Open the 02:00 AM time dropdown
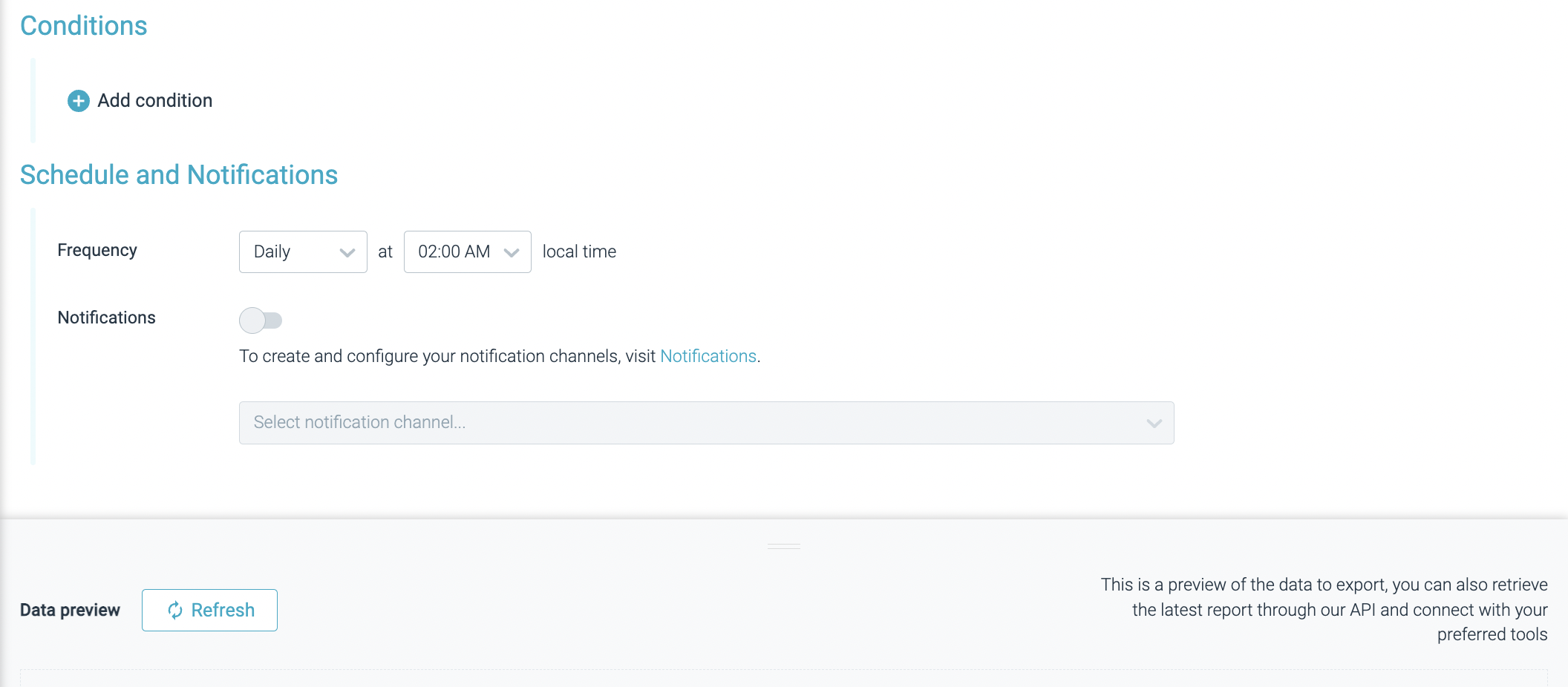 467,252
